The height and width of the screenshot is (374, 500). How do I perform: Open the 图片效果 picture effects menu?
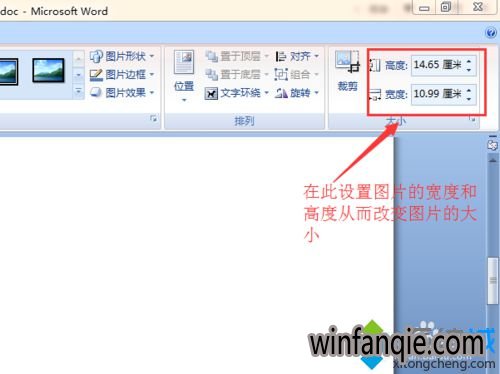coord(122,92)
